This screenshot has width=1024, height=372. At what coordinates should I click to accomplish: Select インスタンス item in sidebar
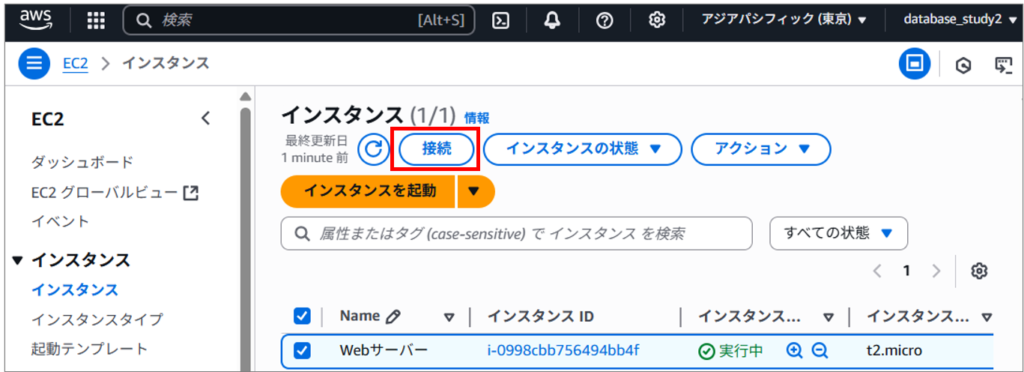click(x=74, y=290)
